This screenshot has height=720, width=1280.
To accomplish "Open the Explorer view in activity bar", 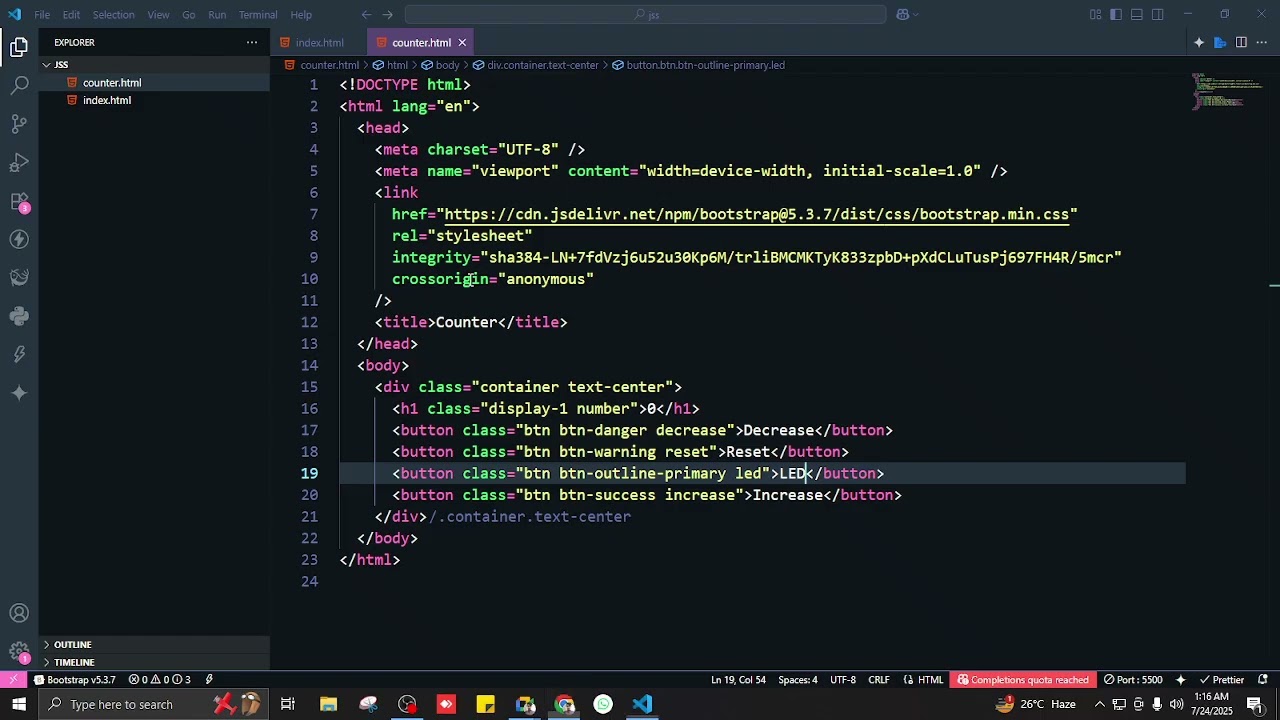I will tap(19, 47).
